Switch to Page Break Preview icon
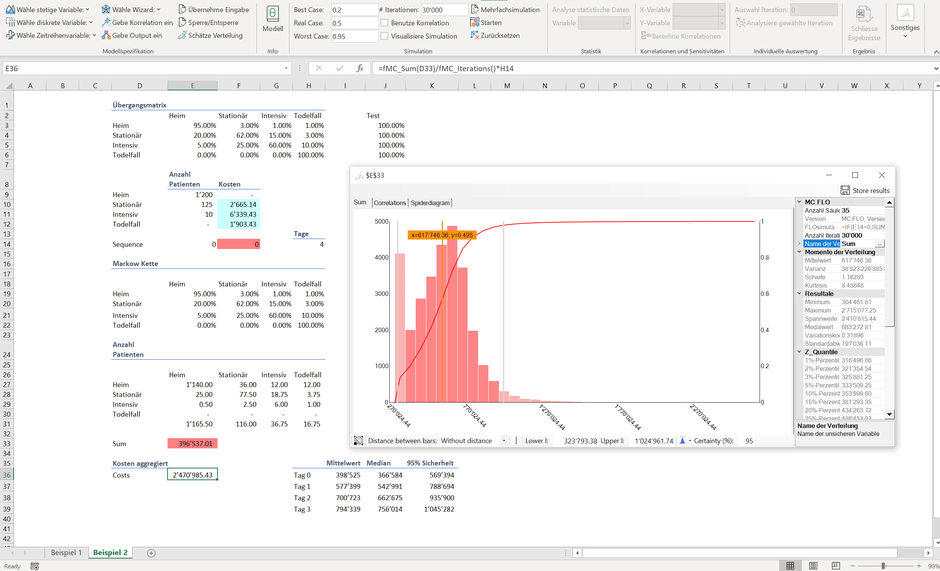The width and height of the screenshot is (940, 571). (836, 566)
